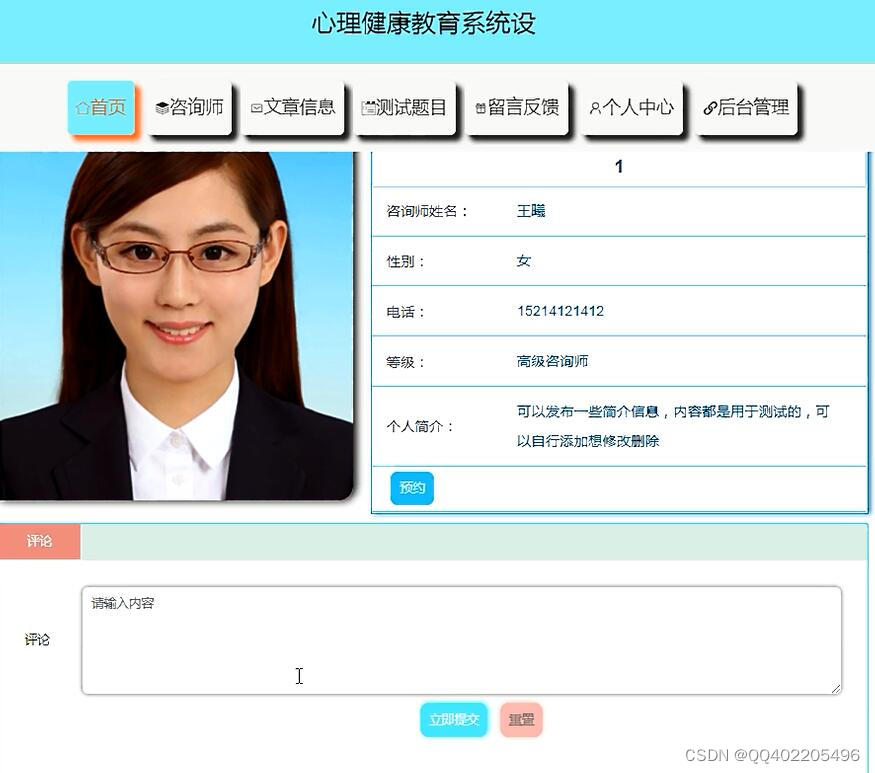Image resolution: width=875 pixels, height=773 pixels.
Task: Click the counselor portrait photo
Action: click(x=176, y=326)
